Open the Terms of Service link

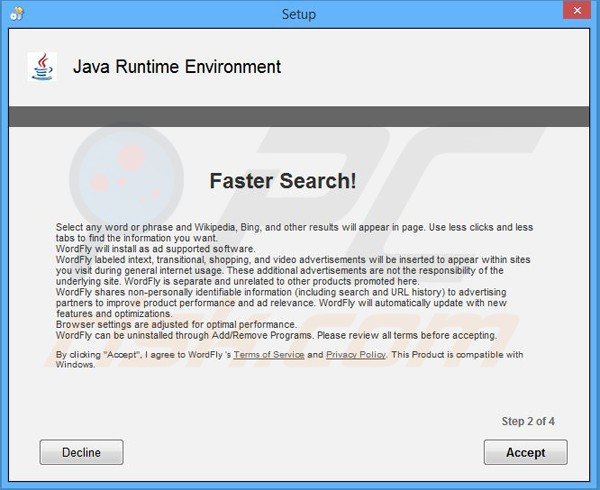(269, 355)
